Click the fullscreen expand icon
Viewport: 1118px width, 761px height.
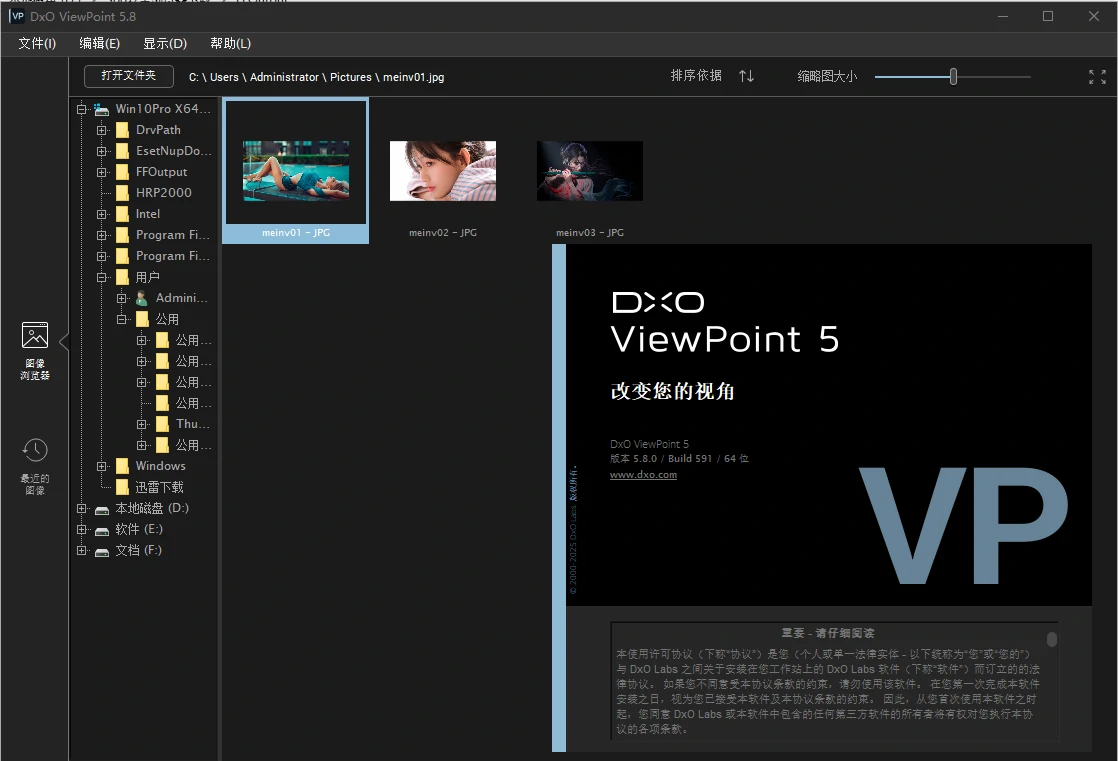point(1097,77)
